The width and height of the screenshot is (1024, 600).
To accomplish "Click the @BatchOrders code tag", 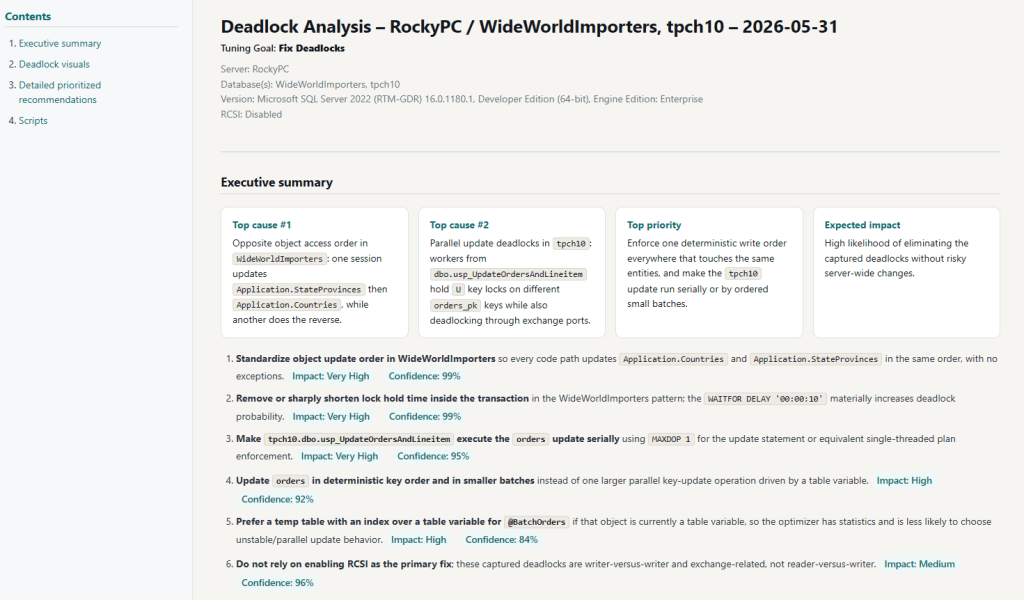I will click(537, 522).
